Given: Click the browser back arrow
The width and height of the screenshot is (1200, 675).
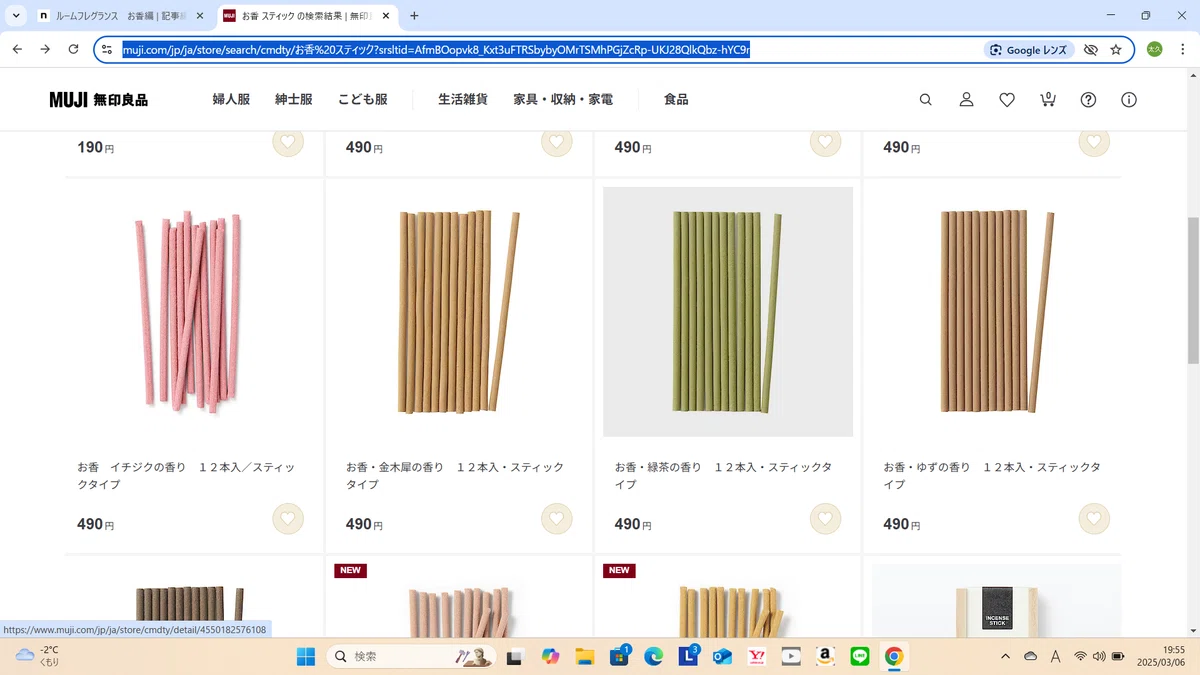Looking at the screenshot, I should point(17,49).
